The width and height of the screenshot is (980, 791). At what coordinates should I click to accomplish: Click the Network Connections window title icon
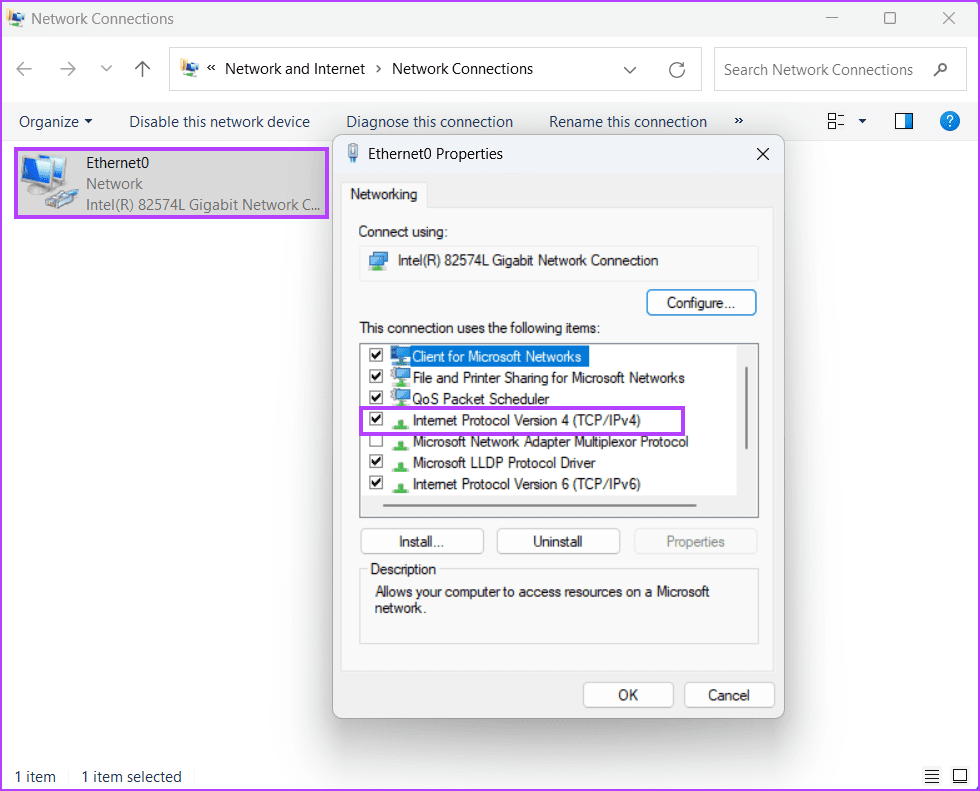pos(16,18)
